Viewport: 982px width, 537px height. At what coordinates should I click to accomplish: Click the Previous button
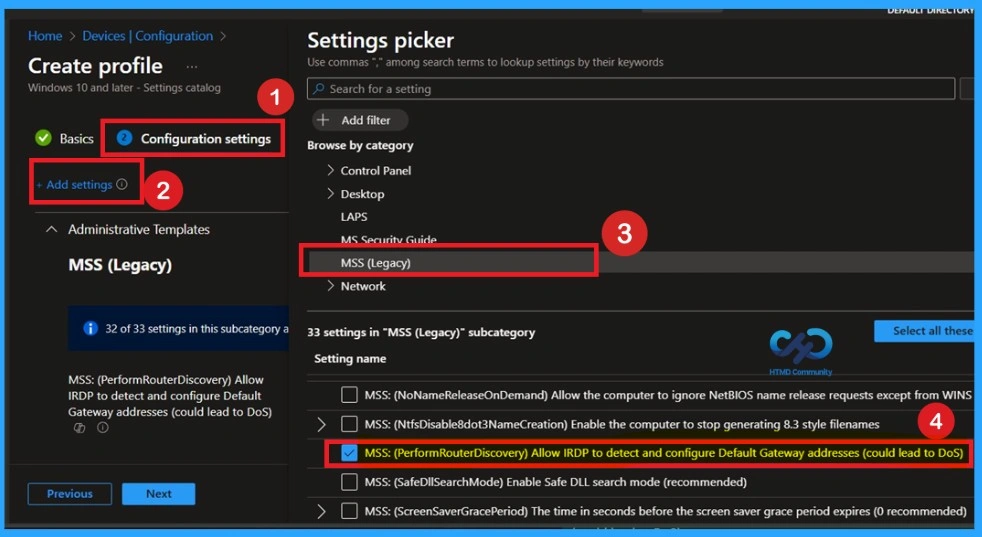coord(70,494)
